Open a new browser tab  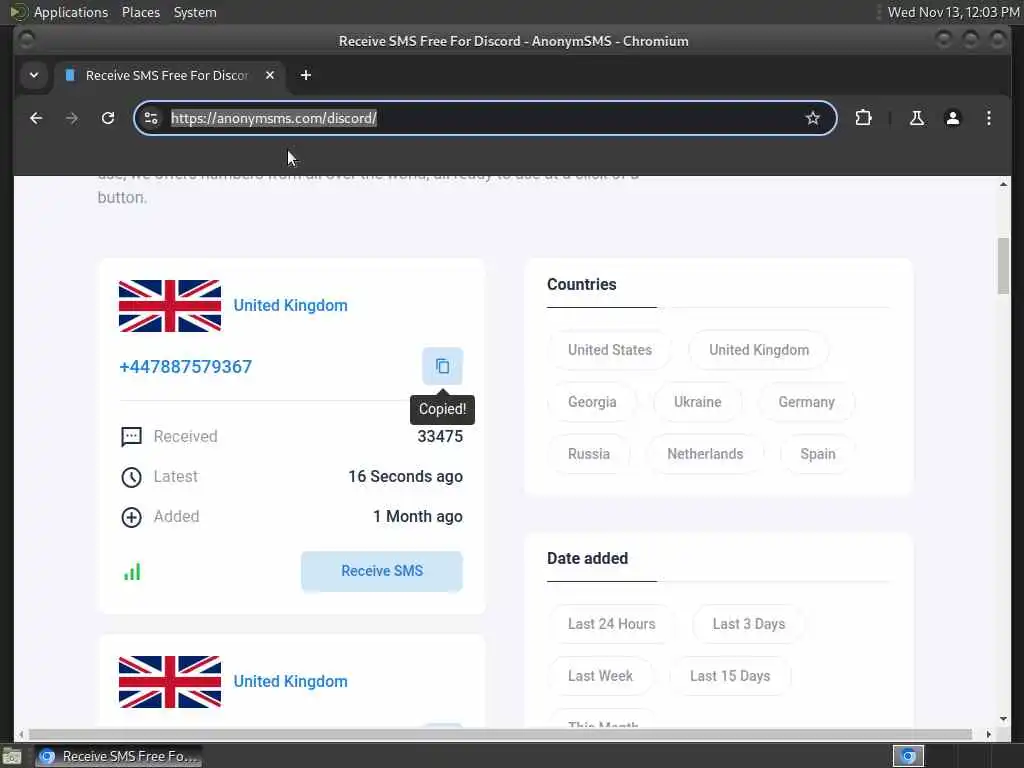pos(306,75)
